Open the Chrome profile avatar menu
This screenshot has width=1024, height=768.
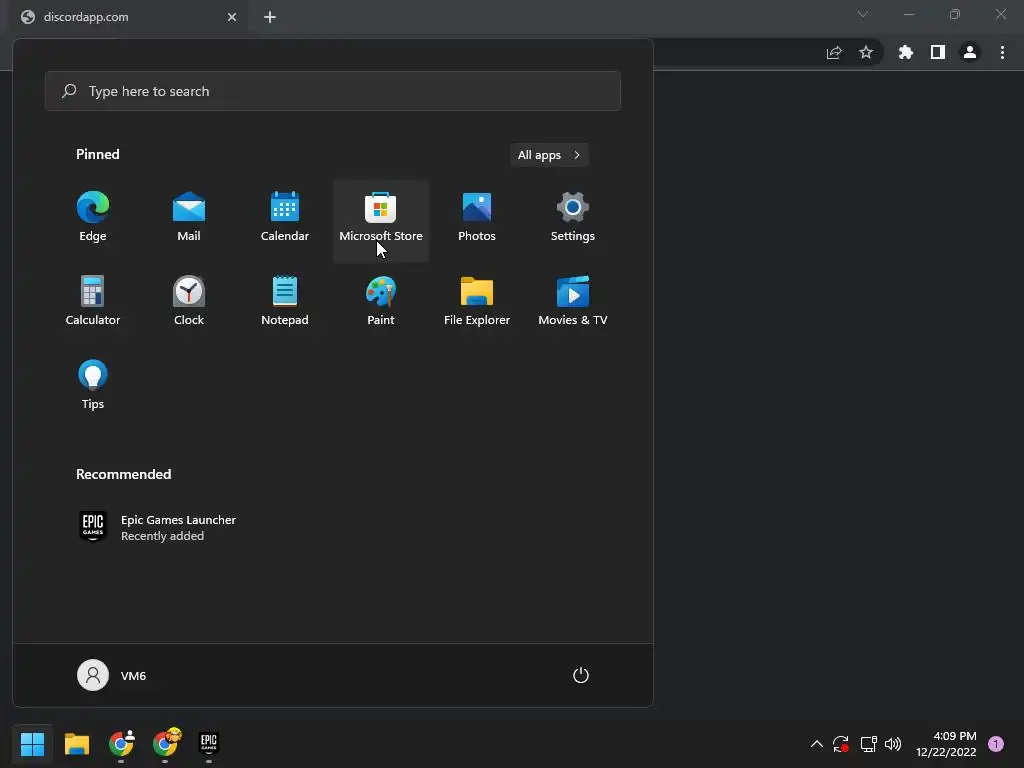[x=970, y=52]
